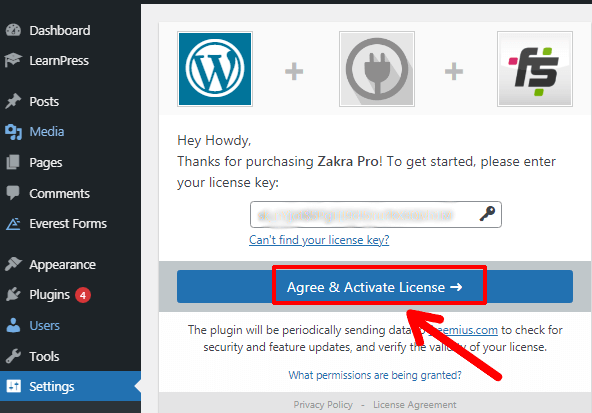Click the Media library icon
Image resolution: width=592 pixels, height=413 pixels.
point(14,132)
